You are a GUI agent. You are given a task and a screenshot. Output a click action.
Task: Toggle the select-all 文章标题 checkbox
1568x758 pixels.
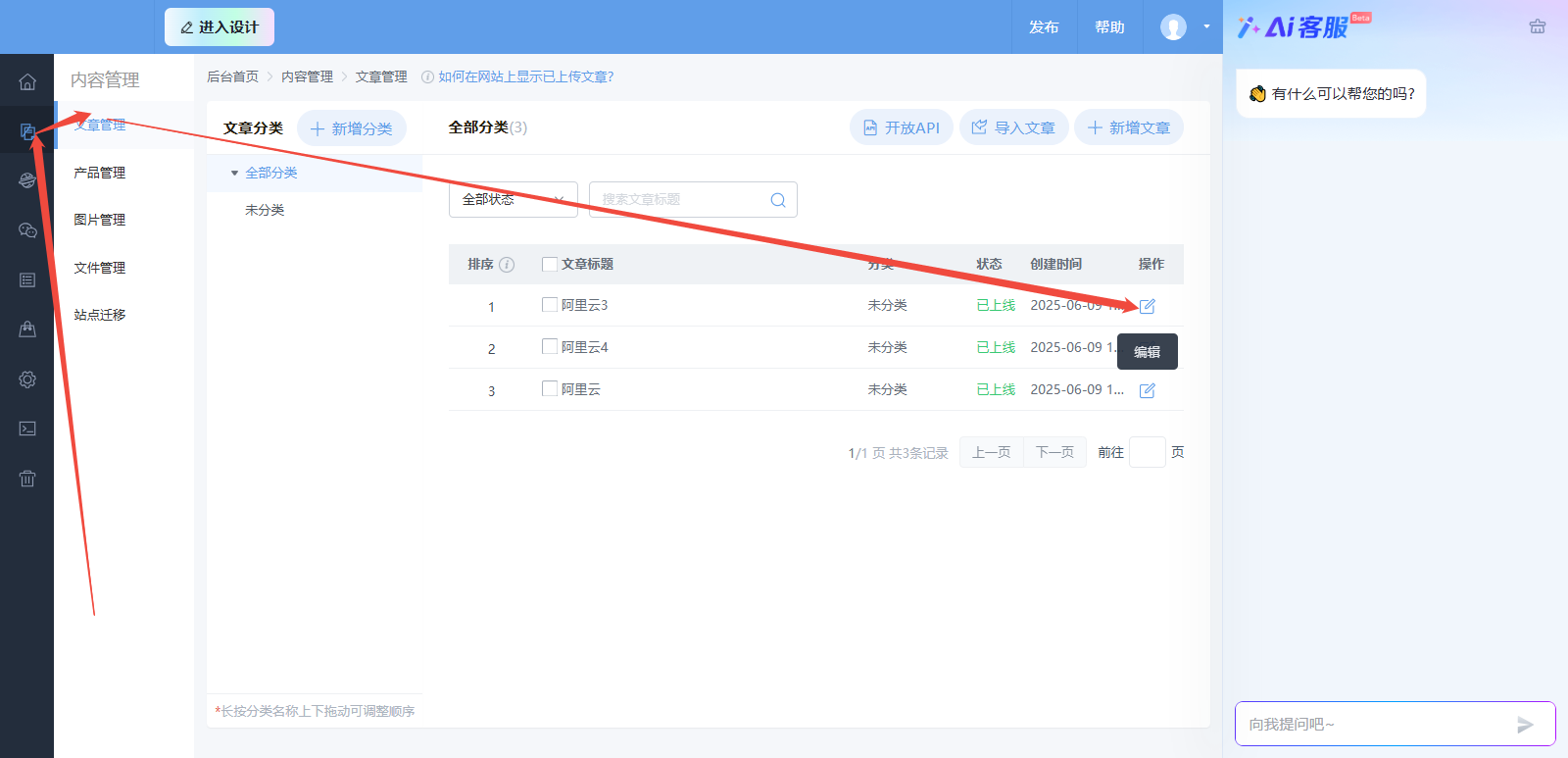[x=550, y=264]
